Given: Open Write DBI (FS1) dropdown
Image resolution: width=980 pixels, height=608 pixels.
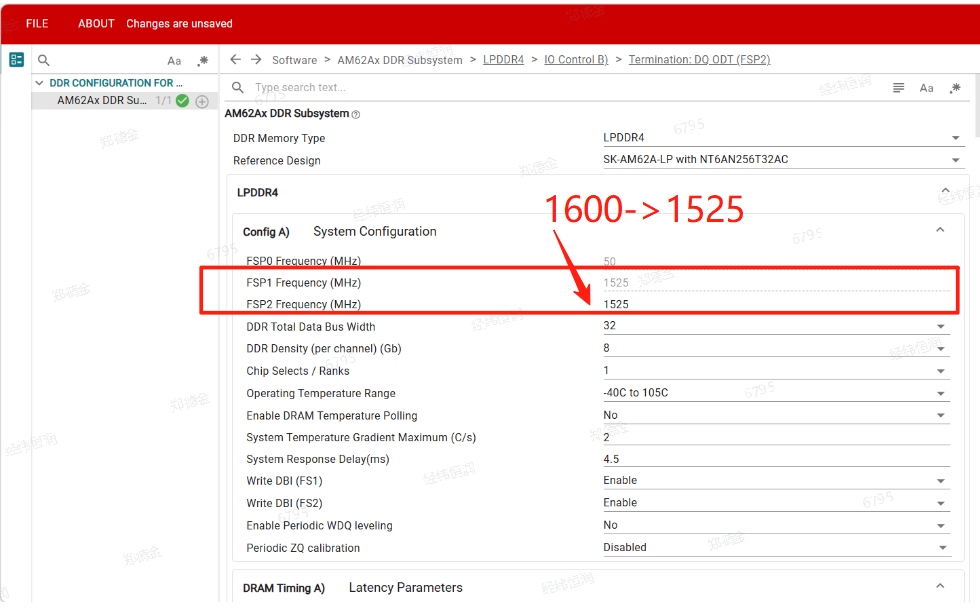Looking at the screenshot, I should [776, 480].
